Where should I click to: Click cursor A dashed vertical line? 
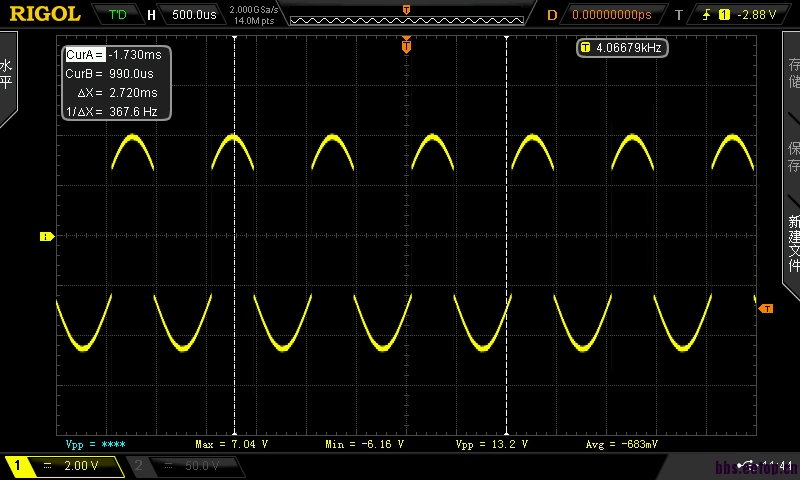pos(235,235)
